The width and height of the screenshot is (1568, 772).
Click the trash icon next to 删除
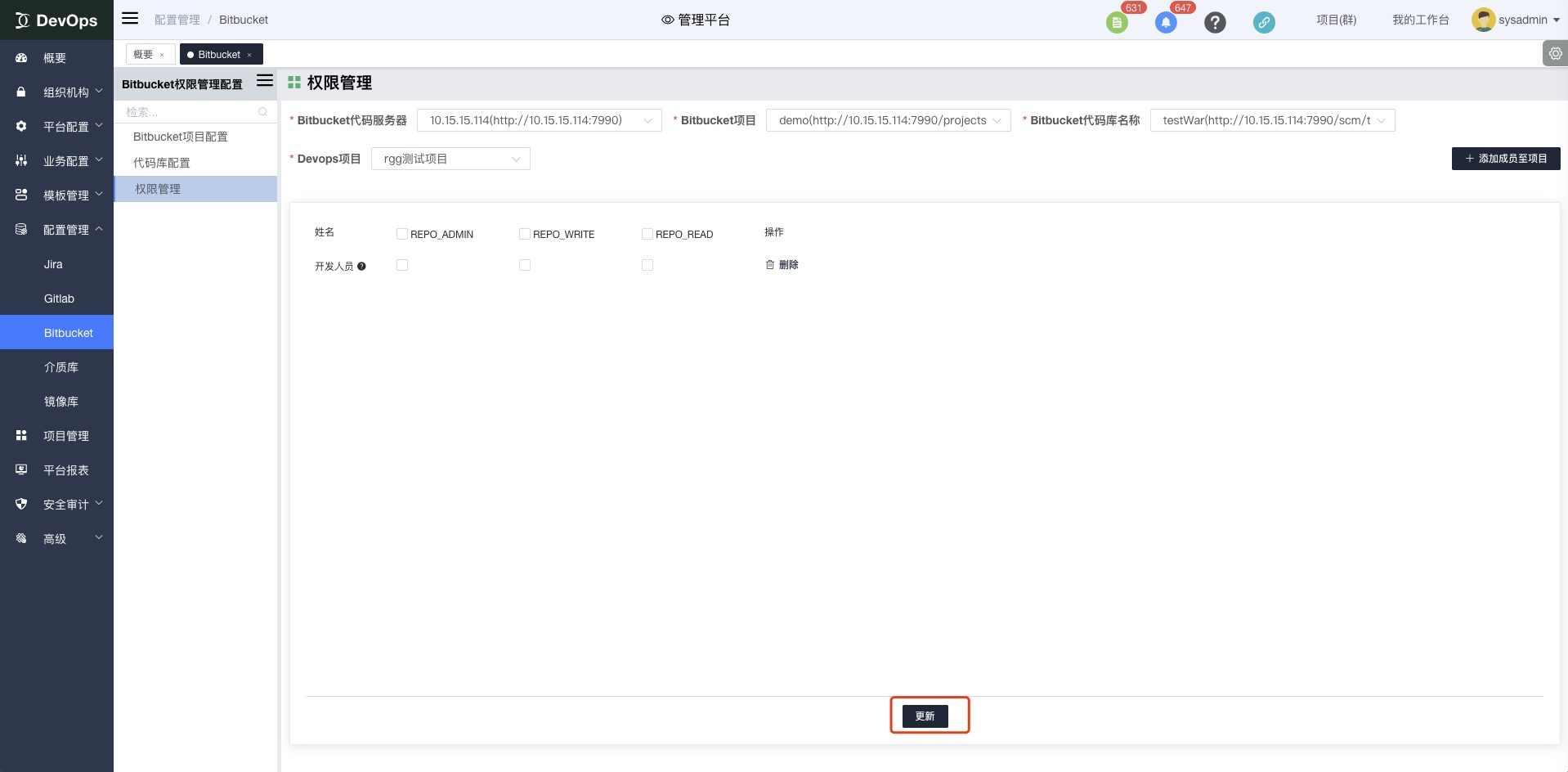pos(769,264)
